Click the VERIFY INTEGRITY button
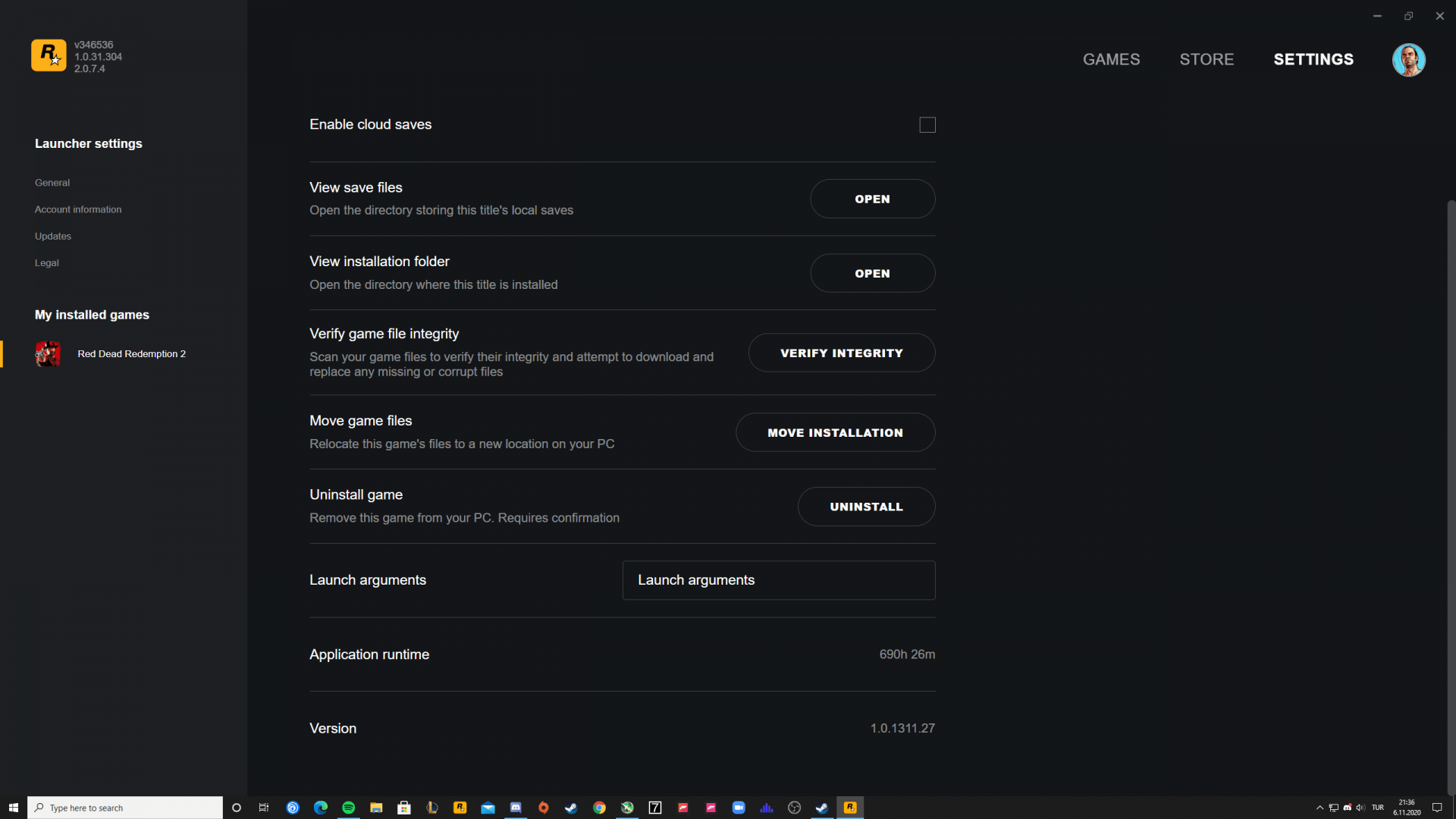 pyautogui.click(x=841, y=353)
